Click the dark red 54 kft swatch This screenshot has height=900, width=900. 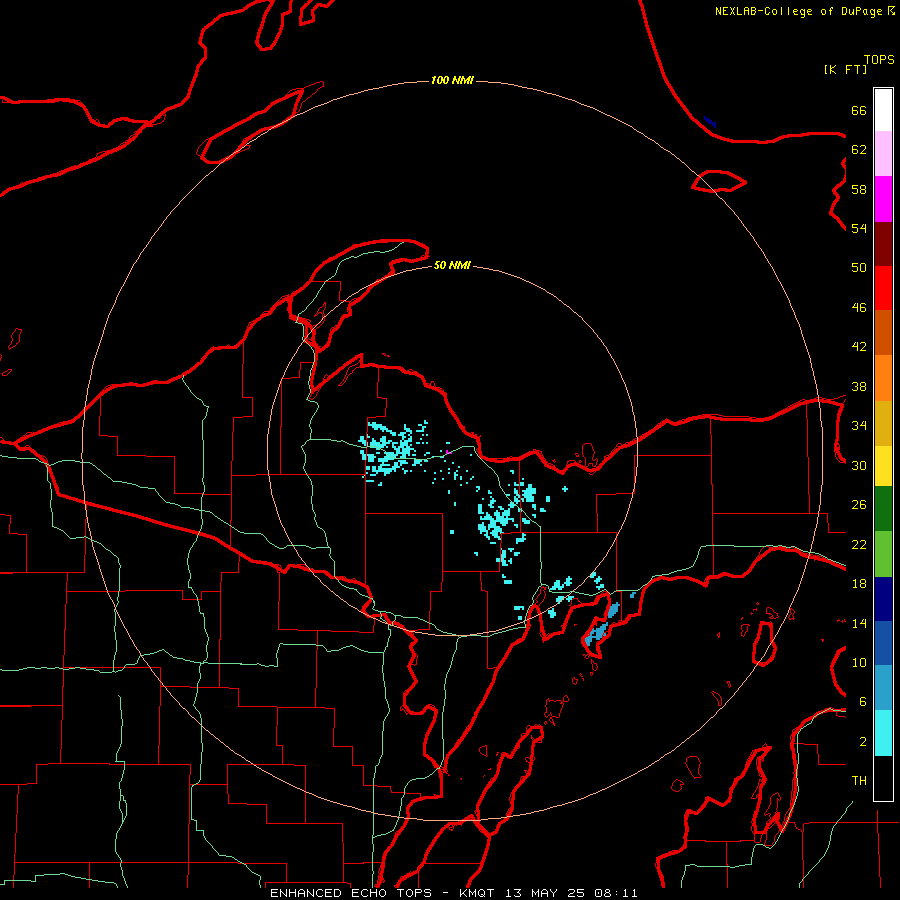point(883,244)
